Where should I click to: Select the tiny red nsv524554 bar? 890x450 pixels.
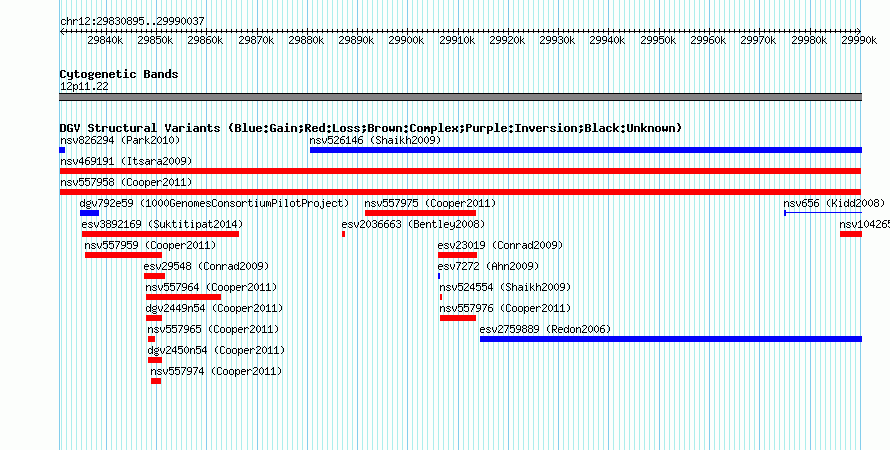[441, 297]
